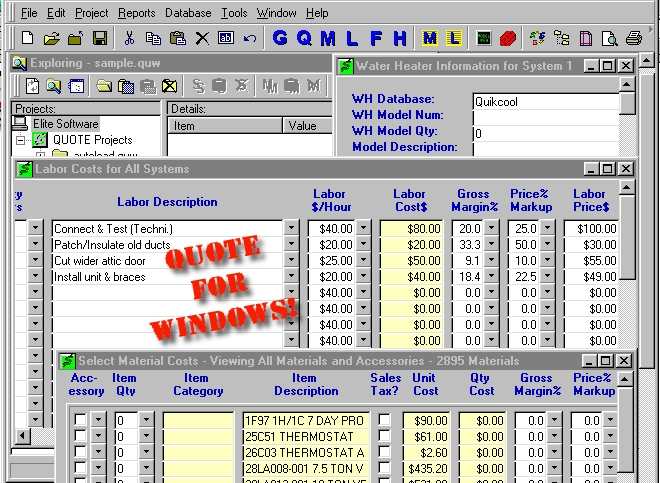The width and height of the screenshot is (660, 483).
Task: Click the Undo arrow icon
Action: click(x=249, y=39)
